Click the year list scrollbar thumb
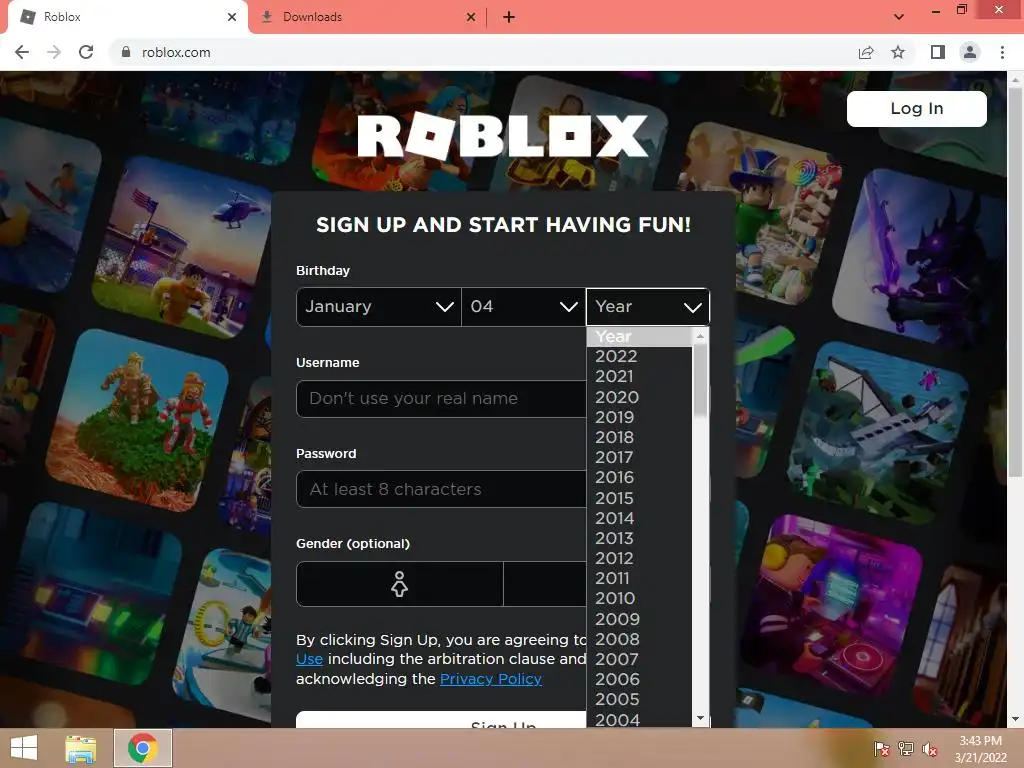1024x768 pixels. coord(700,380)
